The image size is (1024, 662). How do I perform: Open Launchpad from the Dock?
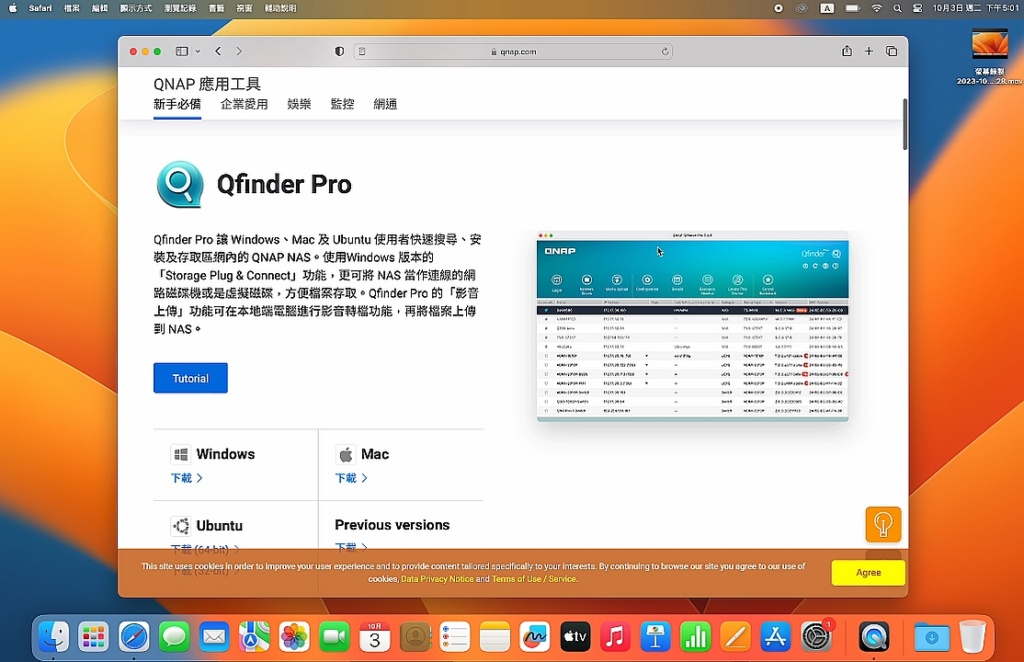[x=93, y=636]
